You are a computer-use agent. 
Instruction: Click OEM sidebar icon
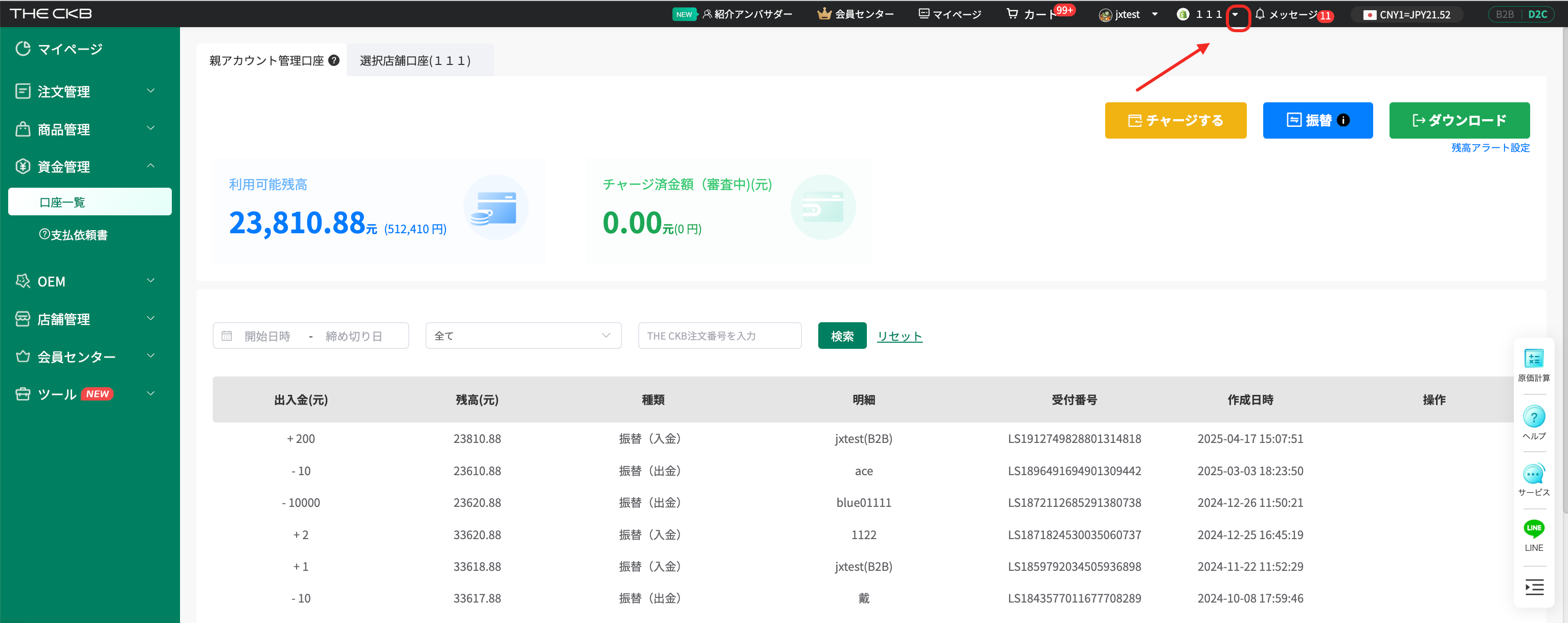click(x=23, y=281)
